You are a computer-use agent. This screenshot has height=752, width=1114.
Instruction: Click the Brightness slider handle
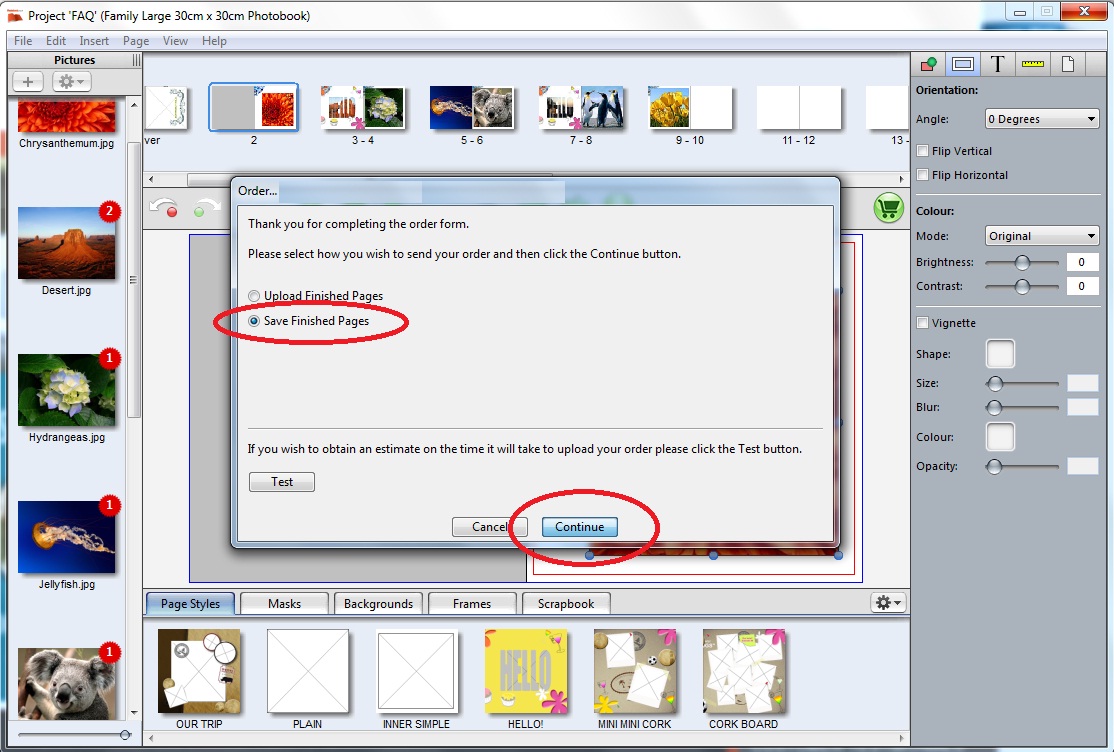point(1022,263)
